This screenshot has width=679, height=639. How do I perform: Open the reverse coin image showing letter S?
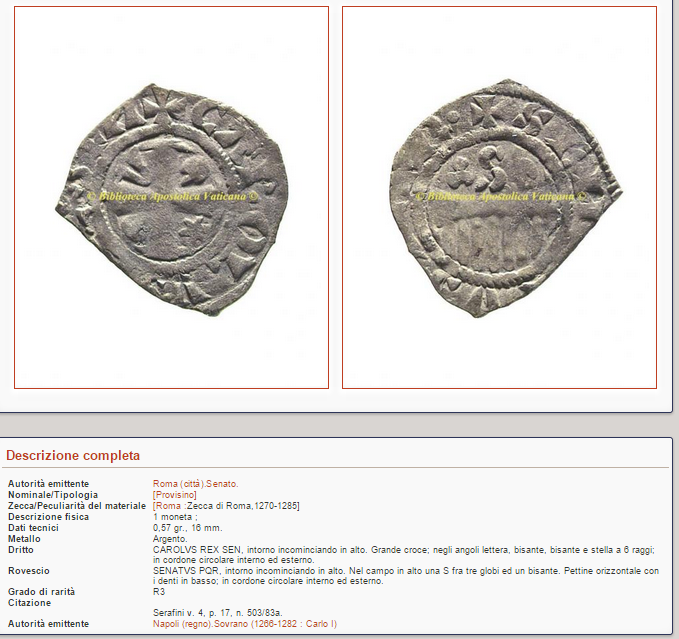click(499, 197)
